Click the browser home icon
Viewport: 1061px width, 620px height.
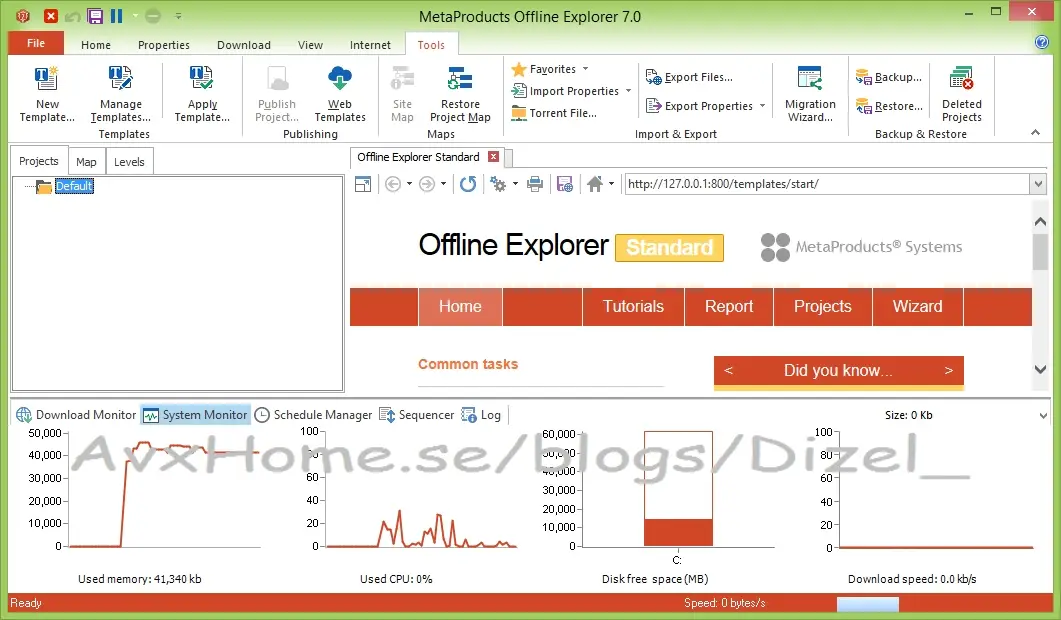pyautogui.click(x=595, y=184)
